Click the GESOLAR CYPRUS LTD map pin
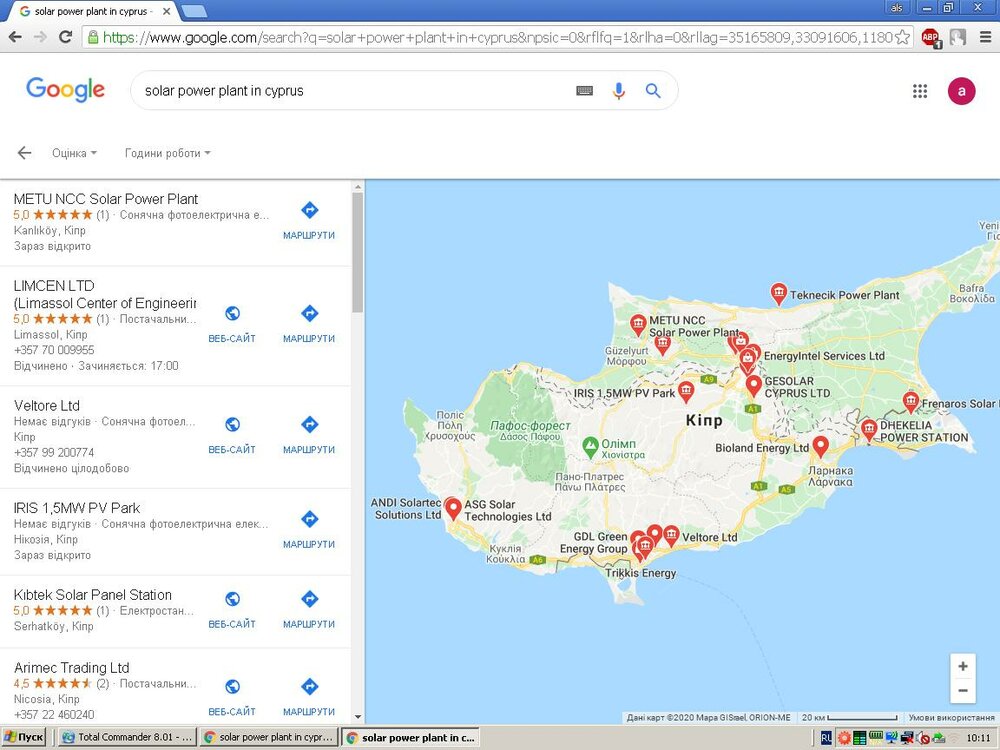 coord(754,385)
